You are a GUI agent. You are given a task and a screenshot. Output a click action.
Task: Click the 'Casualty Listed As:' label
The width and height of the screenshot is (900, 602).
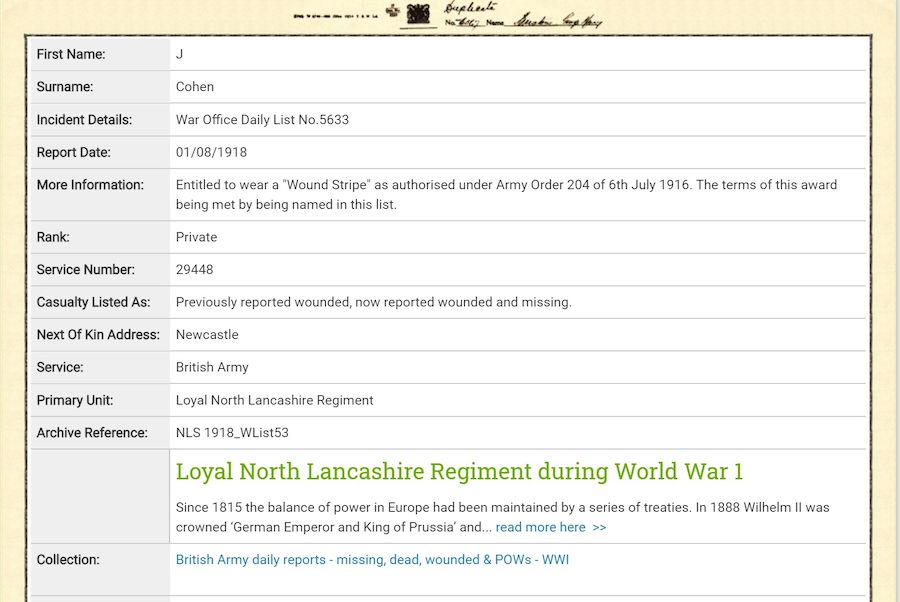tap(94, 302)
